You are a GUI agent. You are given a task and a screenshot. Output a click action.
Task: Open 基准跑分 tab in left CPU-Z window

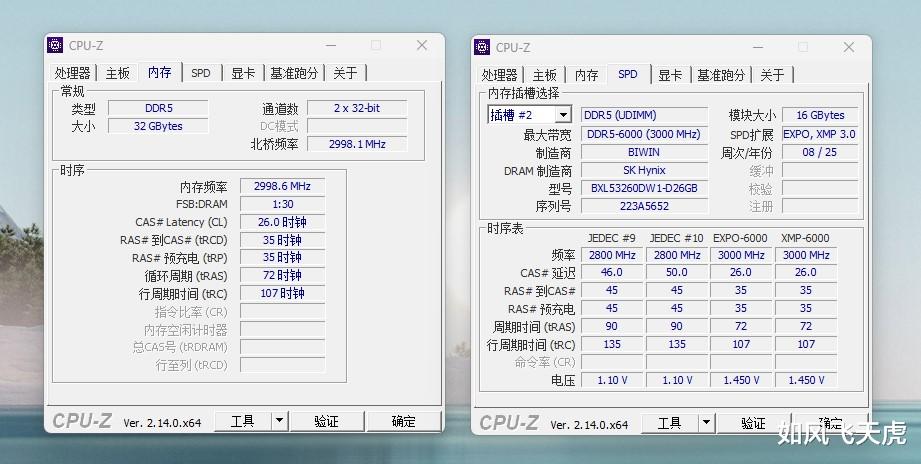point(294,73)
